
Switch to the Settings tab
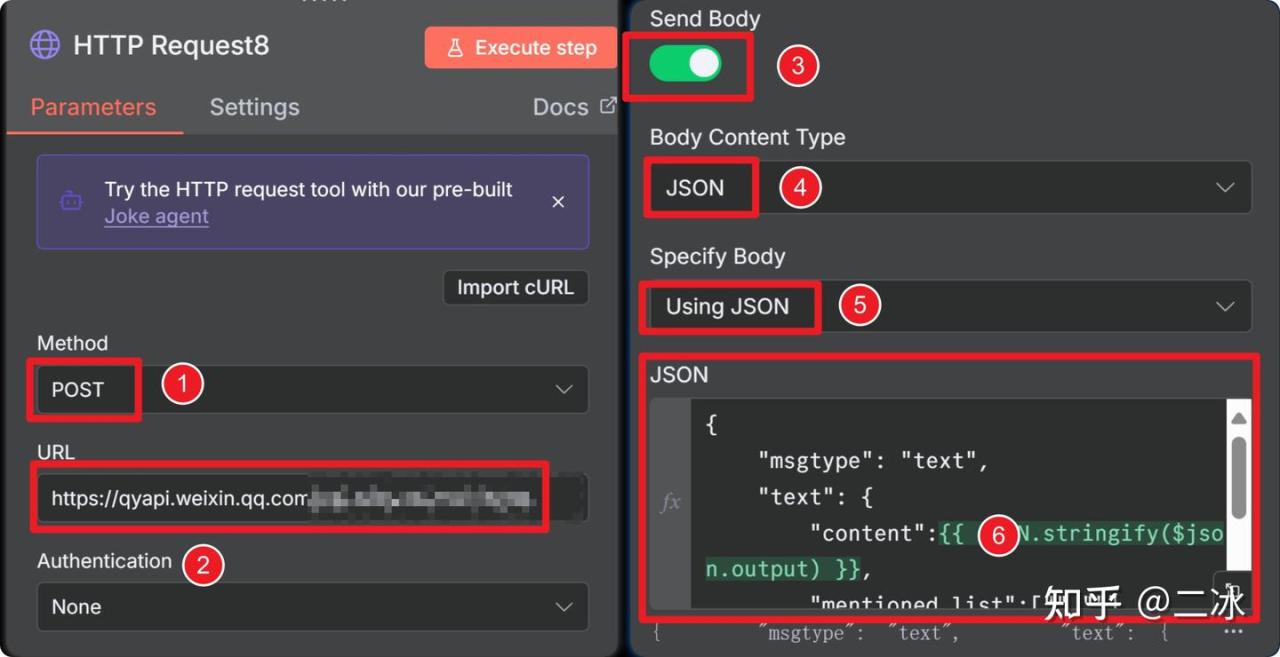[254, 107]
